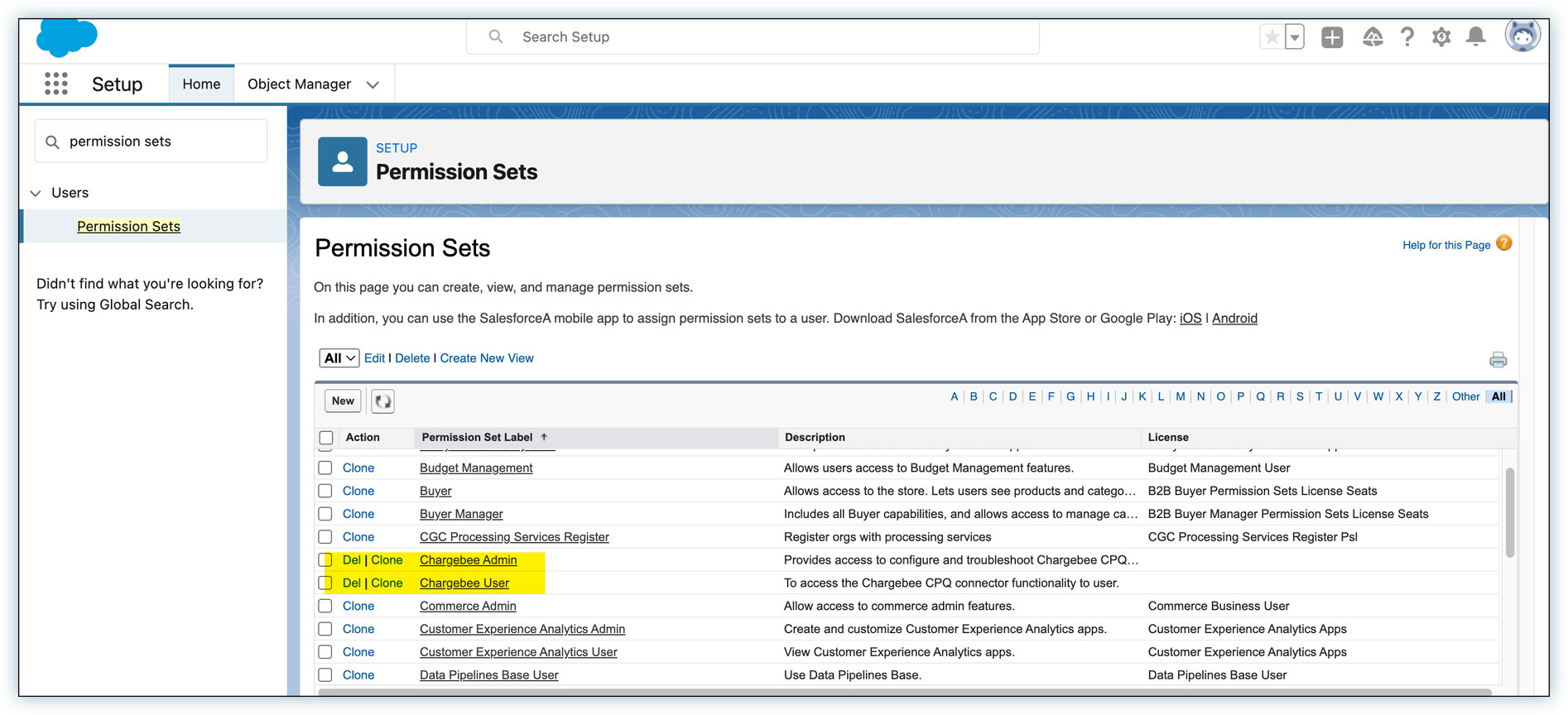Image resolution: width=1568 pixels, height=715 pixels.
Task: Expand the Object Manager tab dropdown arrow
Action: (x=373, y=84)
